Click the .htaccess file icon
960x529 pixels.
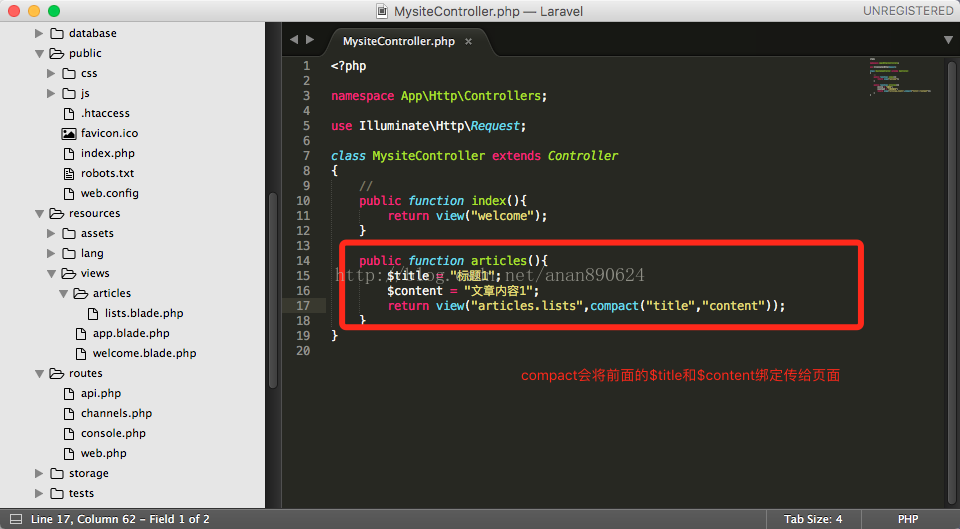(x=69, y=113)
